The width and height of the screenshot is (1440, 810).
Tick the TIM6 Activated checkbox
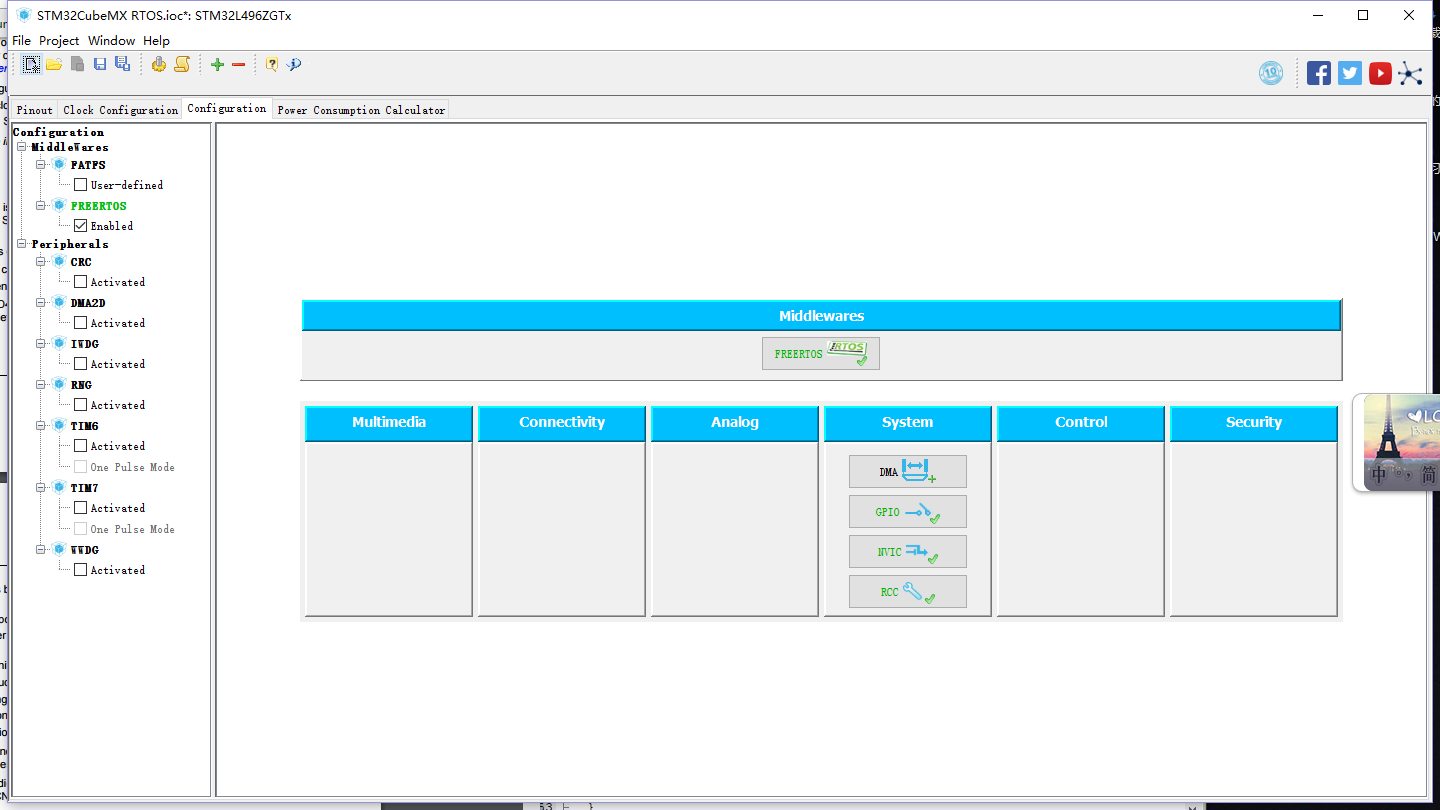tap(80, 446)
